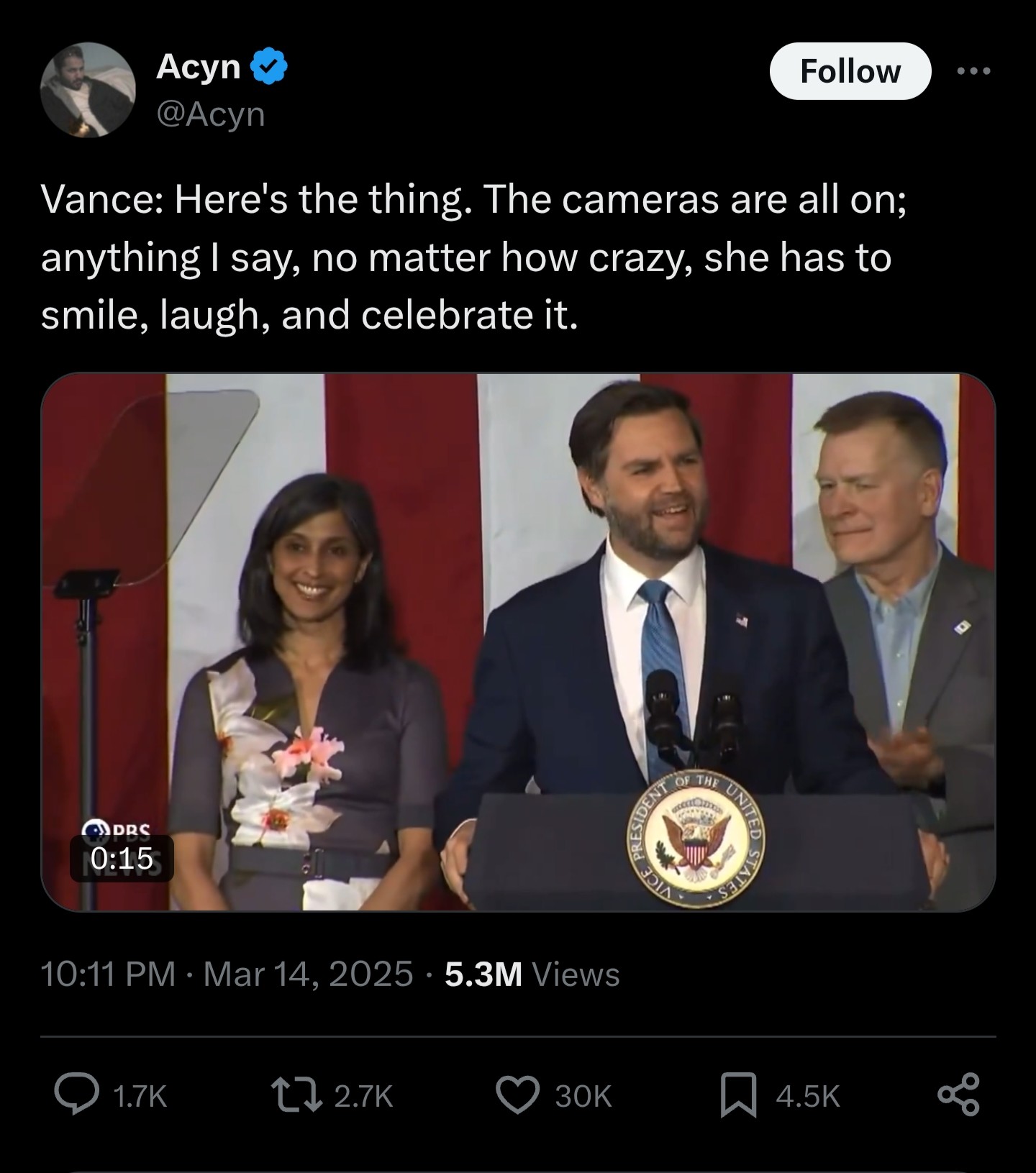Viewport: 1036px width, 1173px height.
Task: Click the 0:15 video duration badge
Action: pyautogui.click(x=122, y=858)
